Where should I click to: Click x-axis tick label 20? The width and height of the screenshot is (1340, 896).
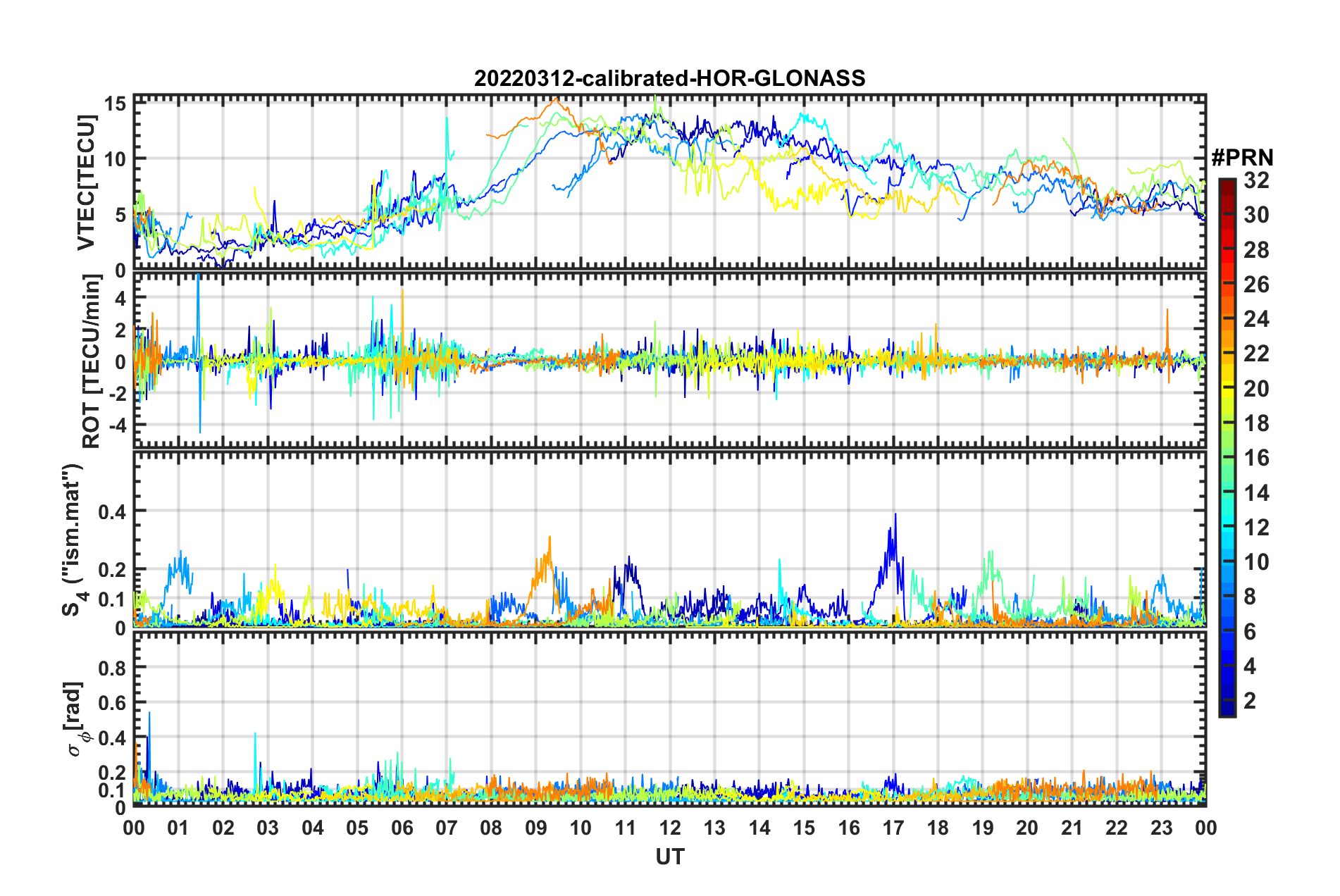click(1027, 828)
